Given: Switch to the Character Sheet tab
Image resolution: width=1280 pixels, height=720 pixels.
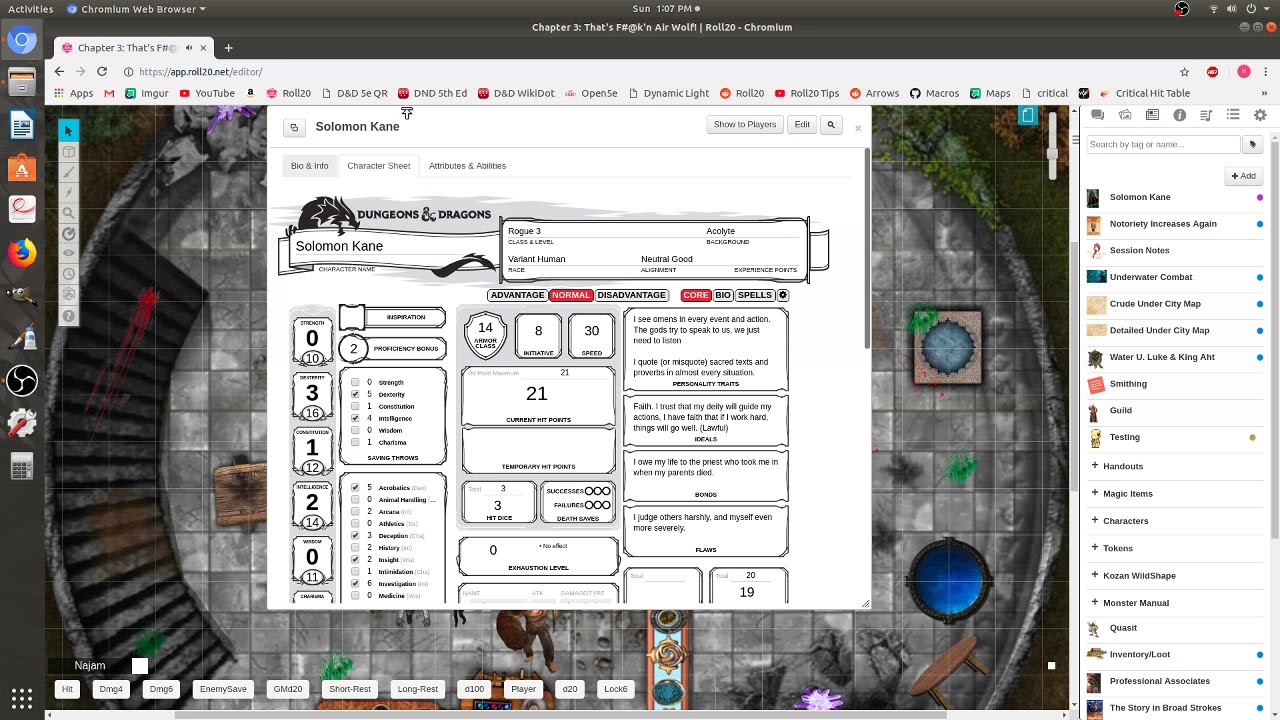Looking at the screenshot, I should (x=378, y=166).
